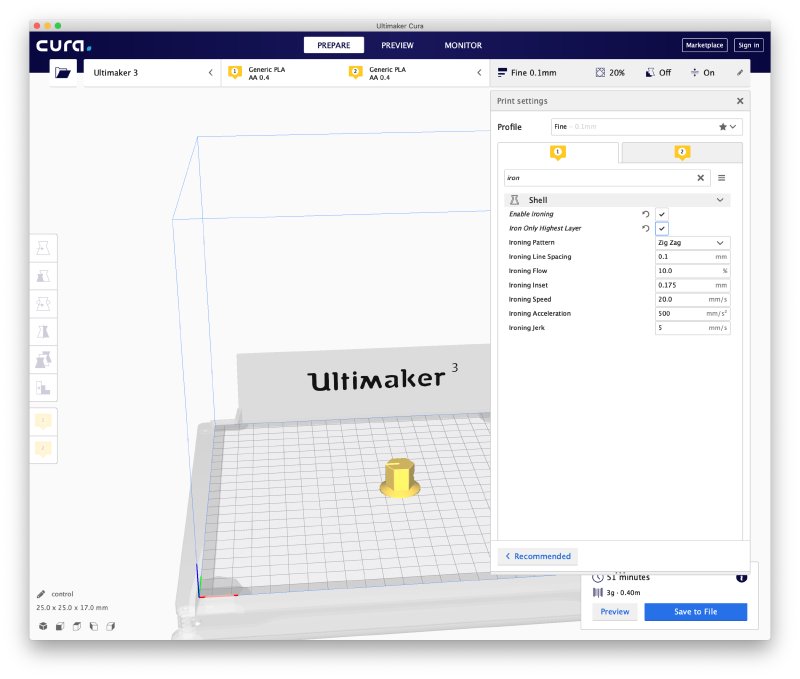This screenshot has height=679, width=800.
Task: Click the pencil icon beside control
Action: point(41,594)
